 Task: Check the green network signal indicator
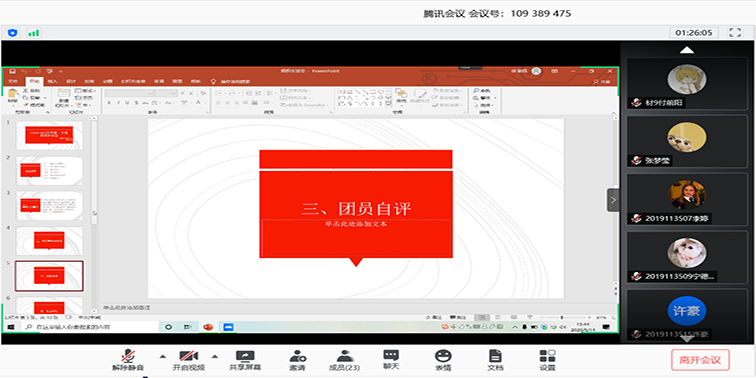click(33, 33)
